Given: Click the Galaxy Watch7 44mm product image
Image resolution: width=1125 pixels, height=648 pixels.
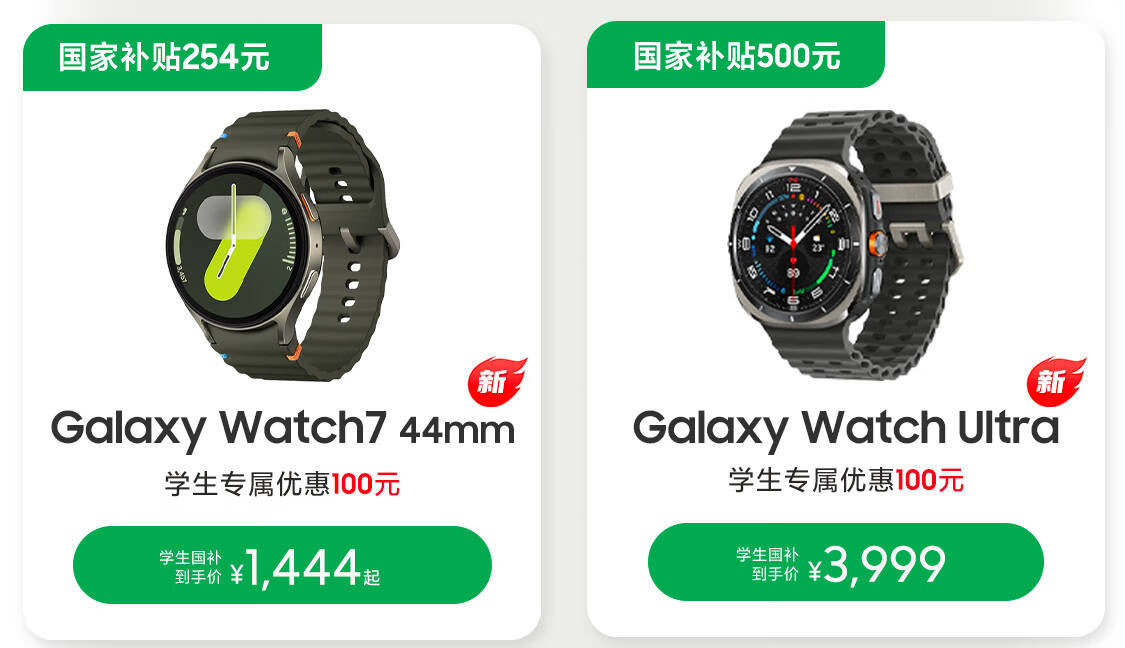Looking at the screenshot, I should tap(282, 244).
